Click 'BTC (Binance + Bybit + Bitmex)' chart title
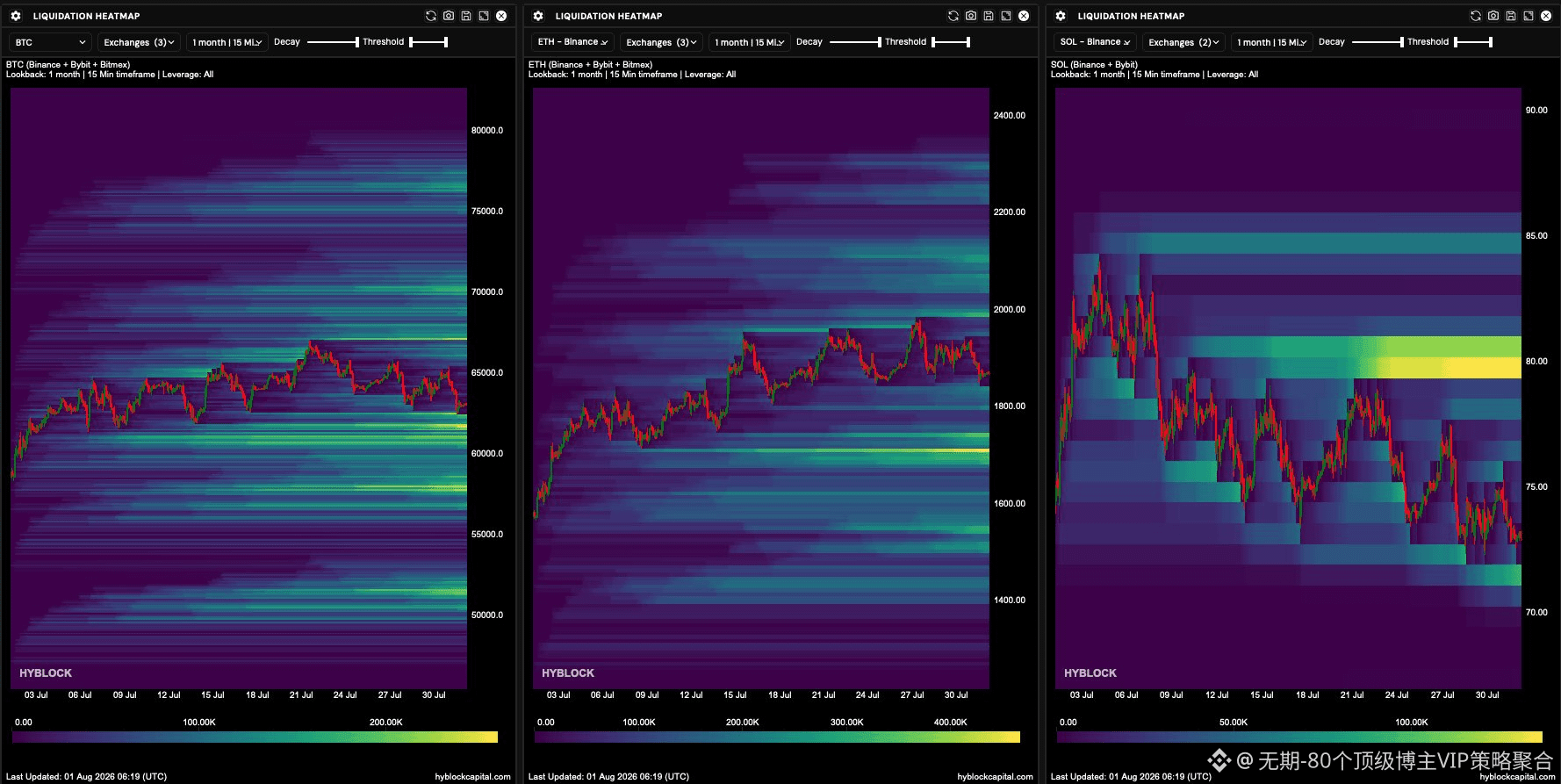 [68, 65]
